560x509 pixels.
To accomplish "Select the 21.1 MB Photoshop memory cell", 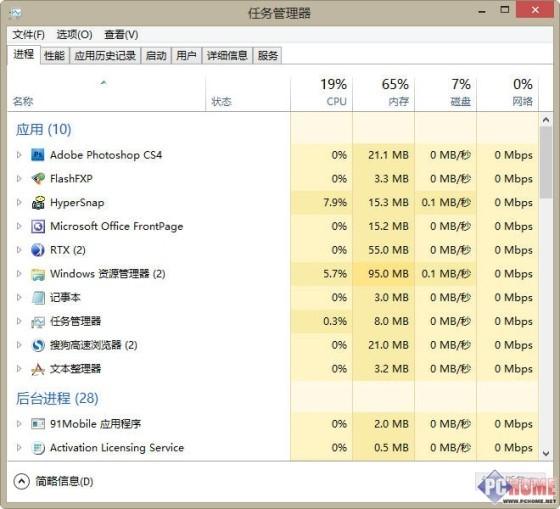I will tap(384, 155).
